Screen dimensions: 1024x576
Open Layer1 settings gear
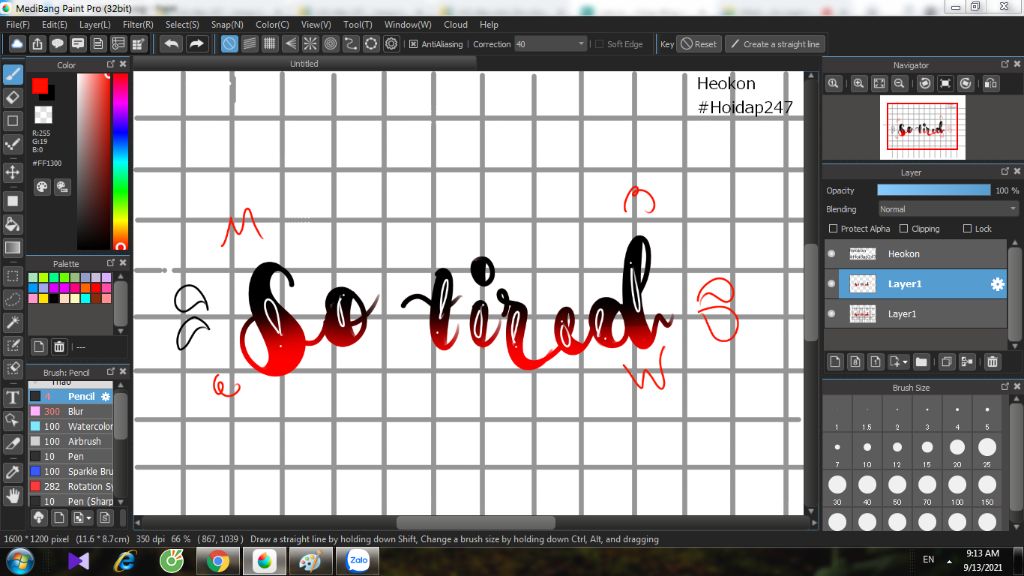click(x=997, y=284)
